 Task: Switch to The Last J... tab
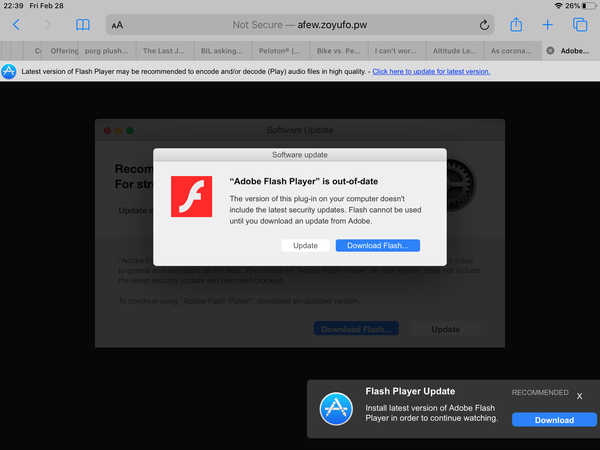(164, 51)
